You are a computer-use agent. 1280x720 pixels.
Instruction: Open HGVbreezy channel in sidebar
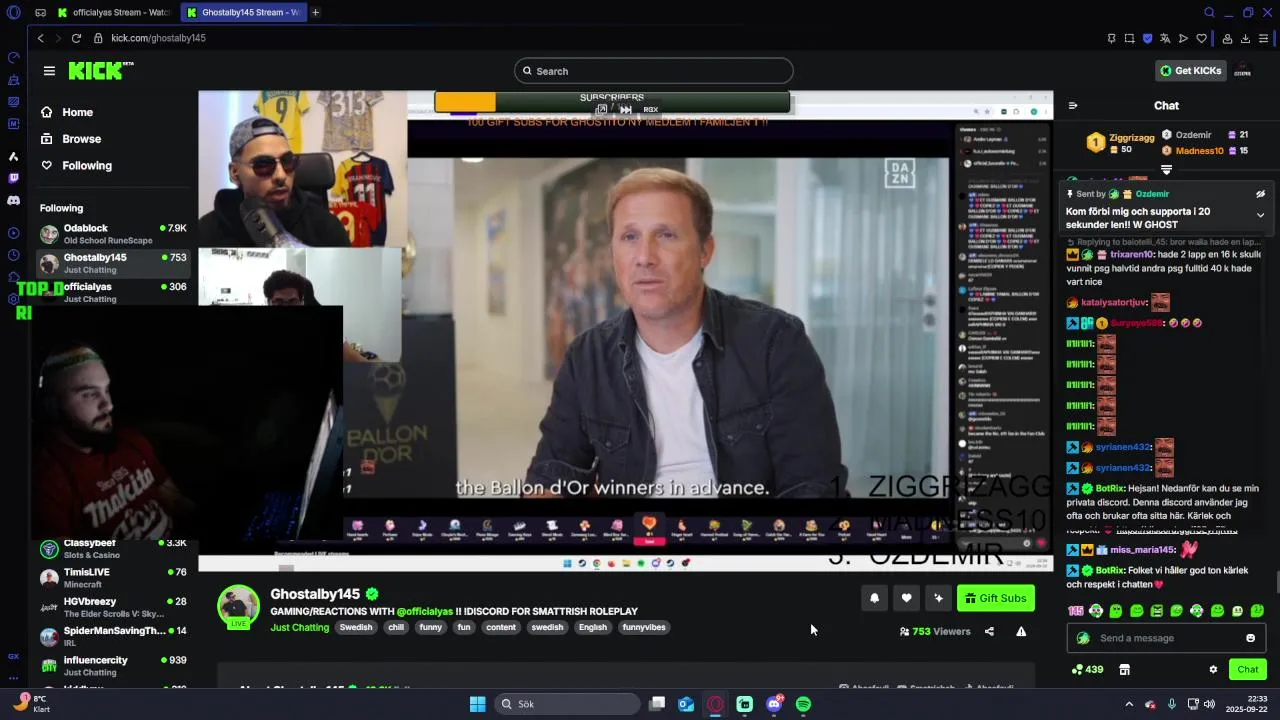[x=113, y=607]
